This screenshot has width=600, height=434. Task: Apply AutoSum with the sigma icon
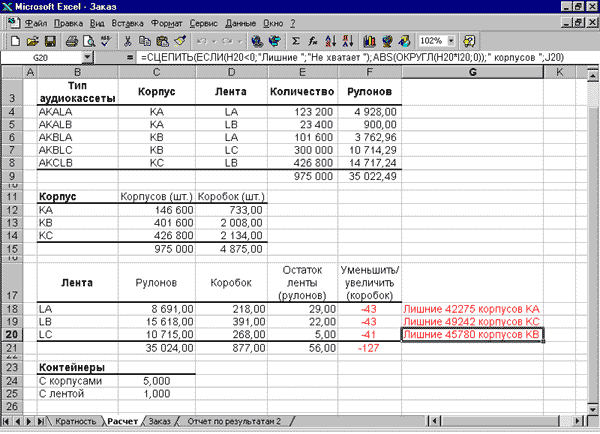point(296,41)
